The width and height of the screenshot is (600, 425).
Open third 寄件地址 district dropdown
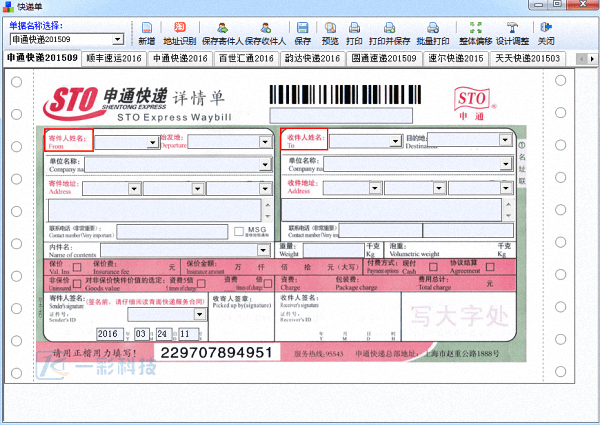[266, 189]
